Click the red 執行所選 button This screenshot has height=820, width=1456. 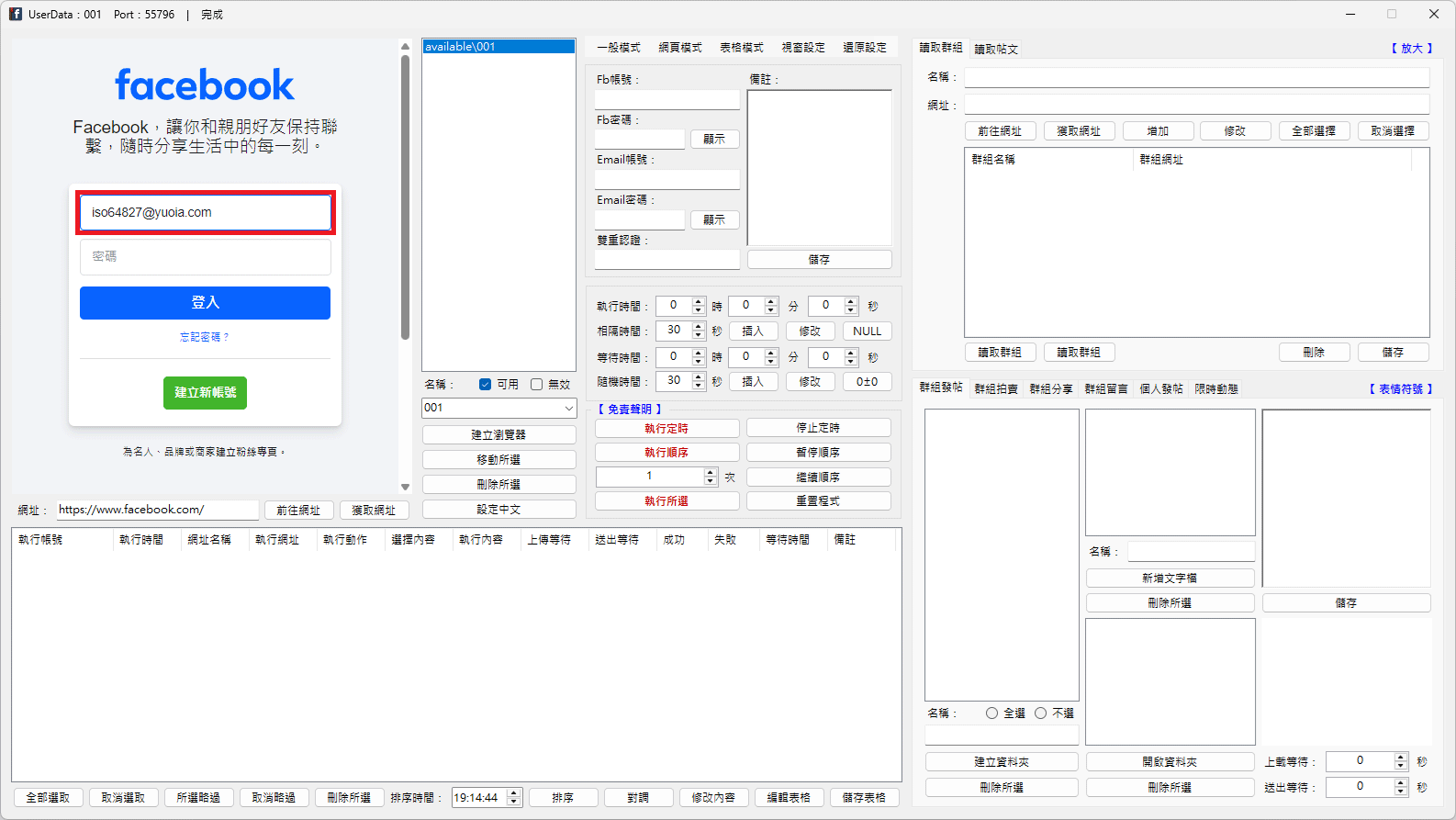(666, 501)
